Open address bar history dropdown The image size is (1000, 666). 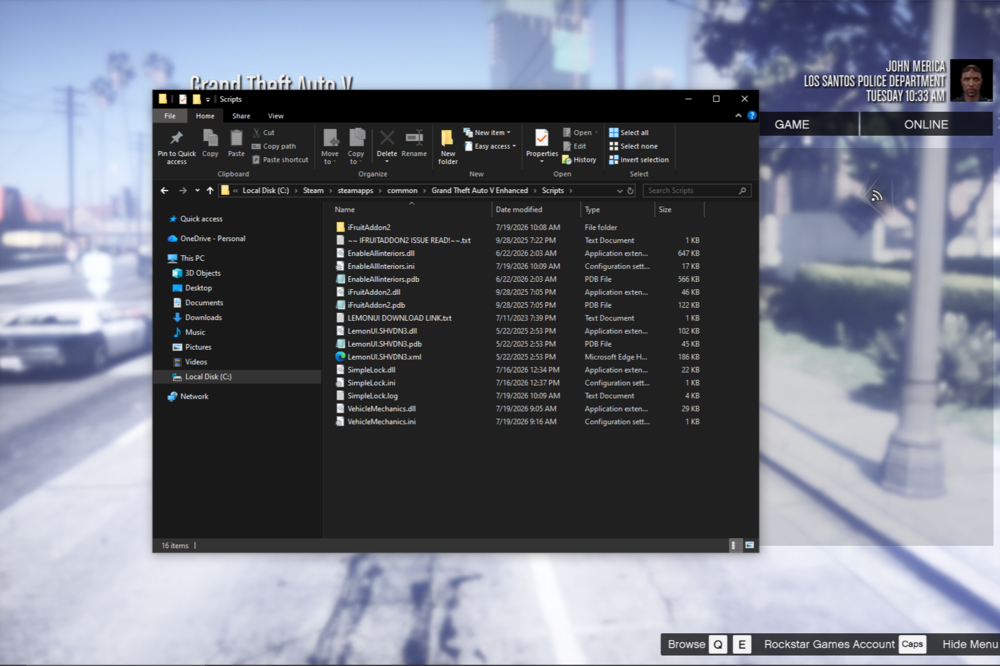[x=619, y=191]
